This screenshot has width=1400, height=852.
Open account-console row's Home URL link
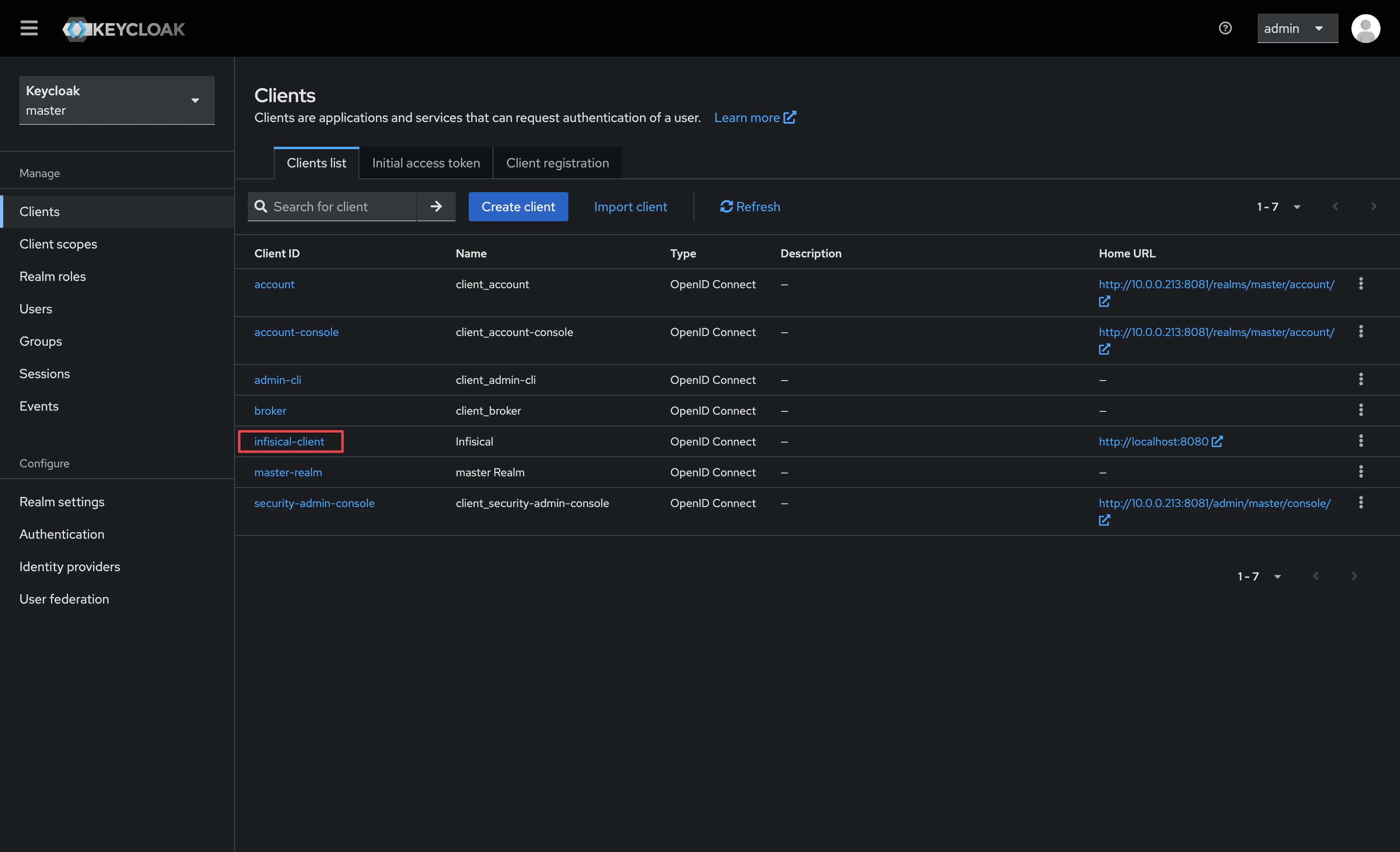coord(1216,332)
